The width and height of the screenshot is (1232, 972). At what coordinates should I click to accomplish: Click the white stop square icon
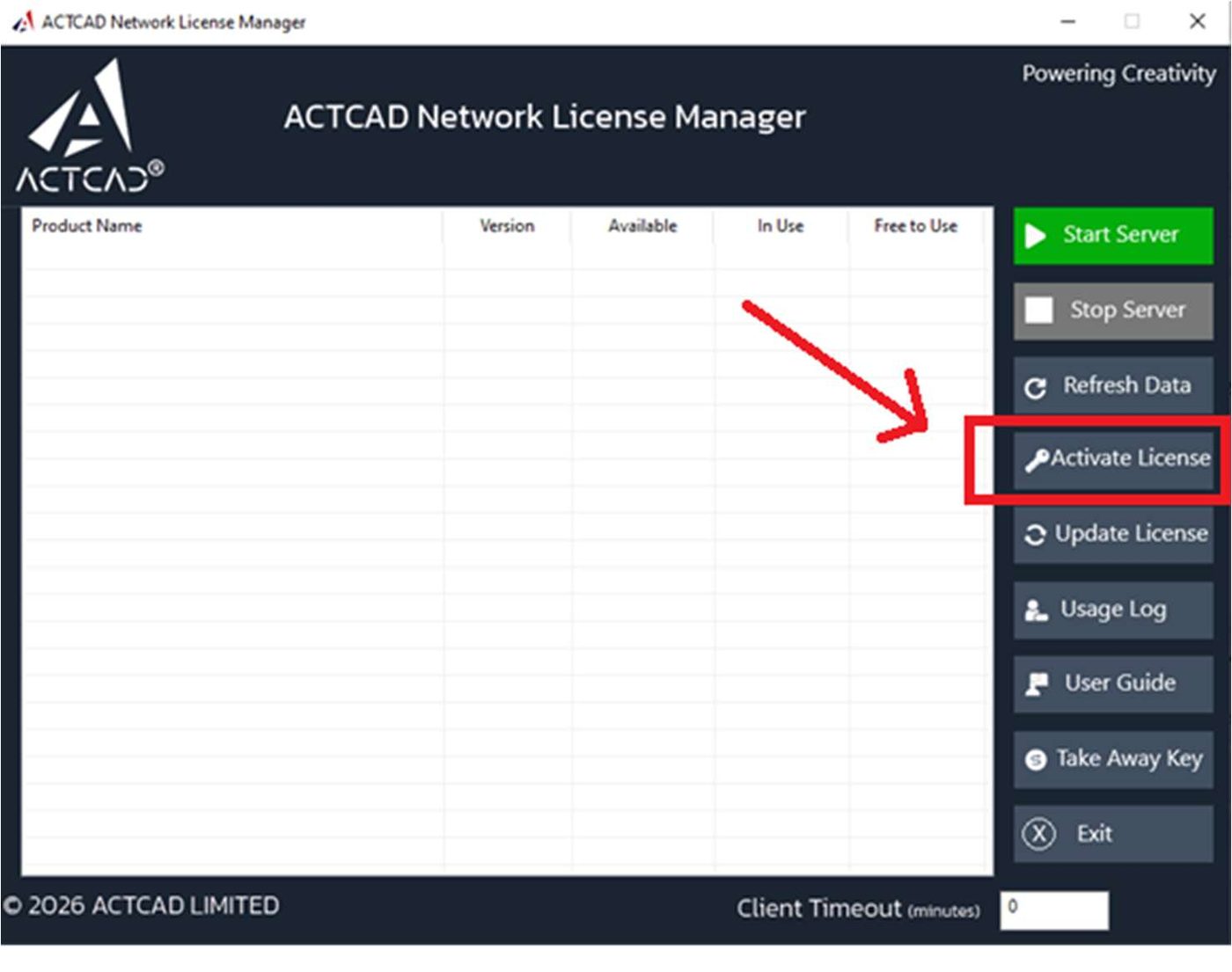pyautogui.click(x=1038, y=310)
